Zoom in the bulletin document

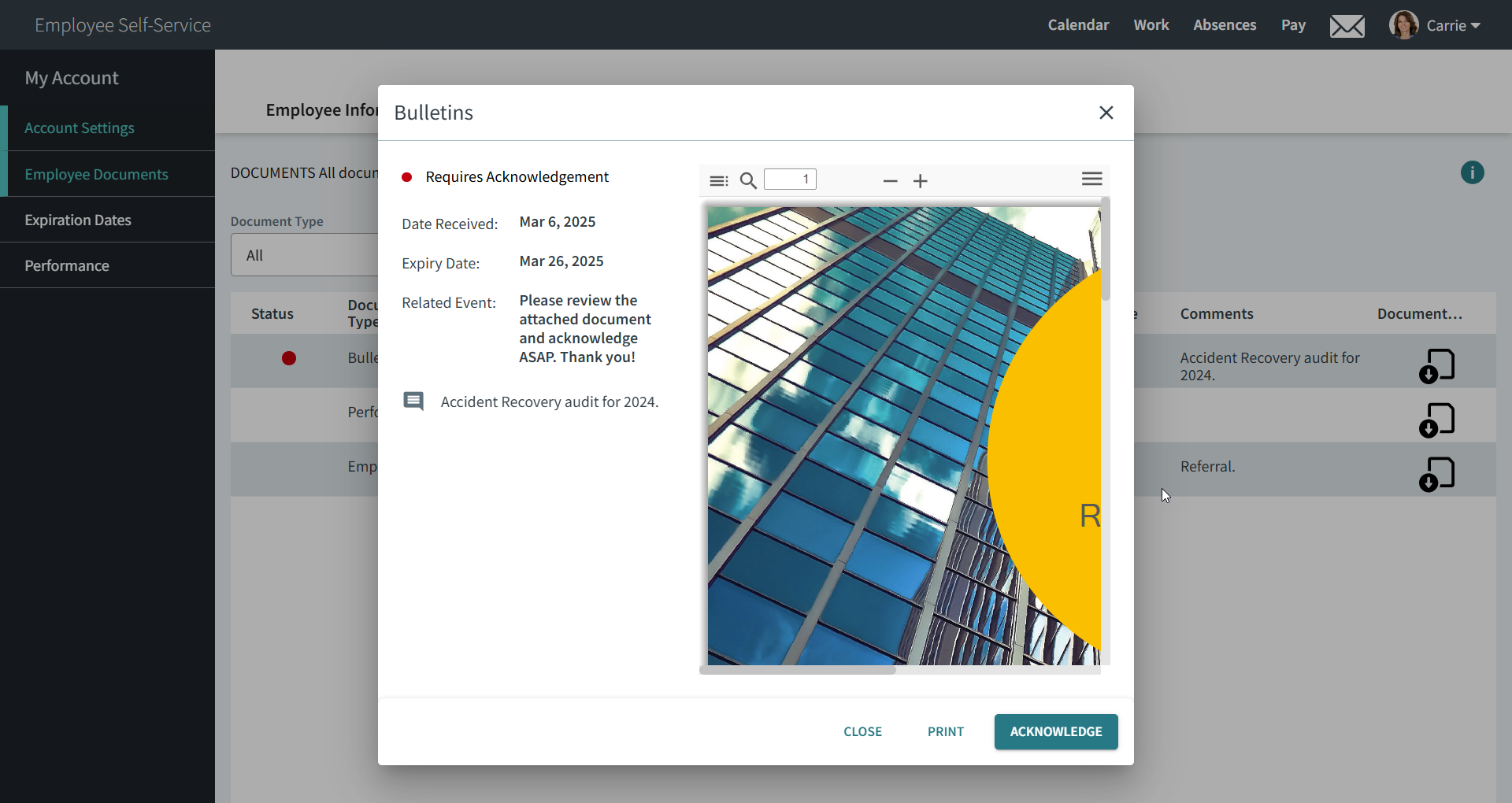click(920, 180)
